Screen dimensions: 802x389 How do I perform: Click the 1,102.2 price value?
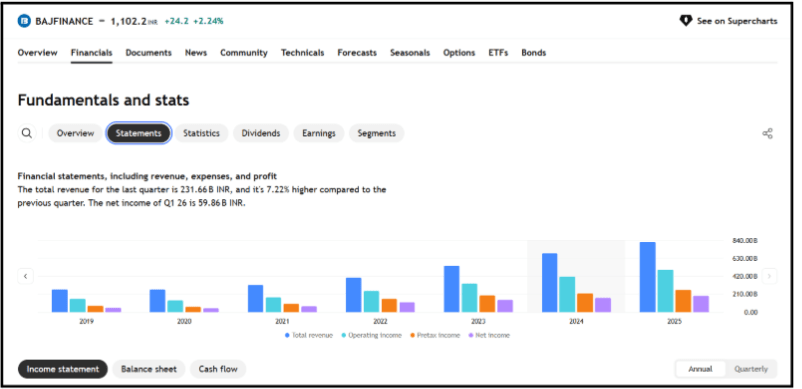click(128, 21)
